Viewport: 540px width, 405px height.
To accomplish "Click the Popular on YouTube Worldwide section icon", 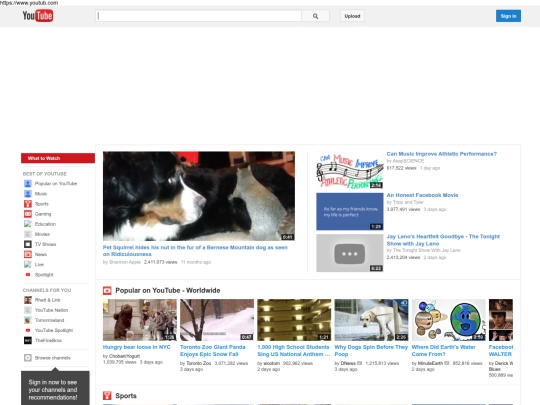I will [x=107, y=291].
